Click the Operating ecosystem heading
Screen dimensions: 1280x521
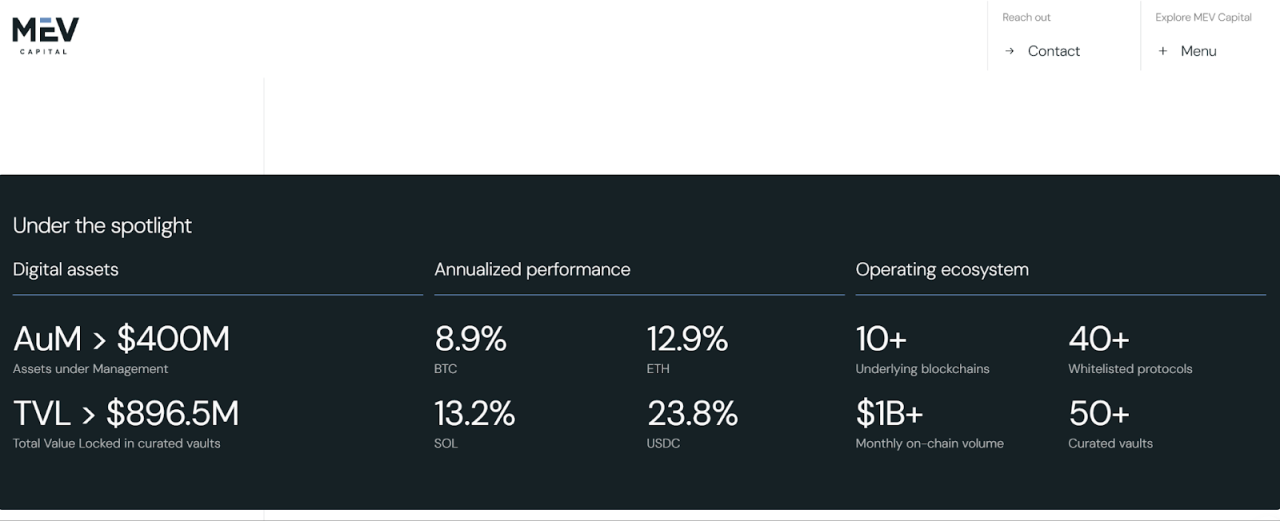942,269
